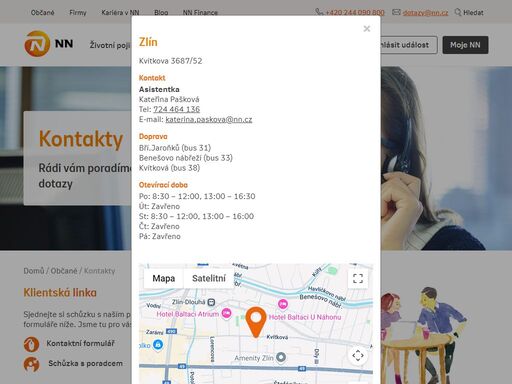Open Hledat search
512x384 pixels.
click(x=473, y=13)
